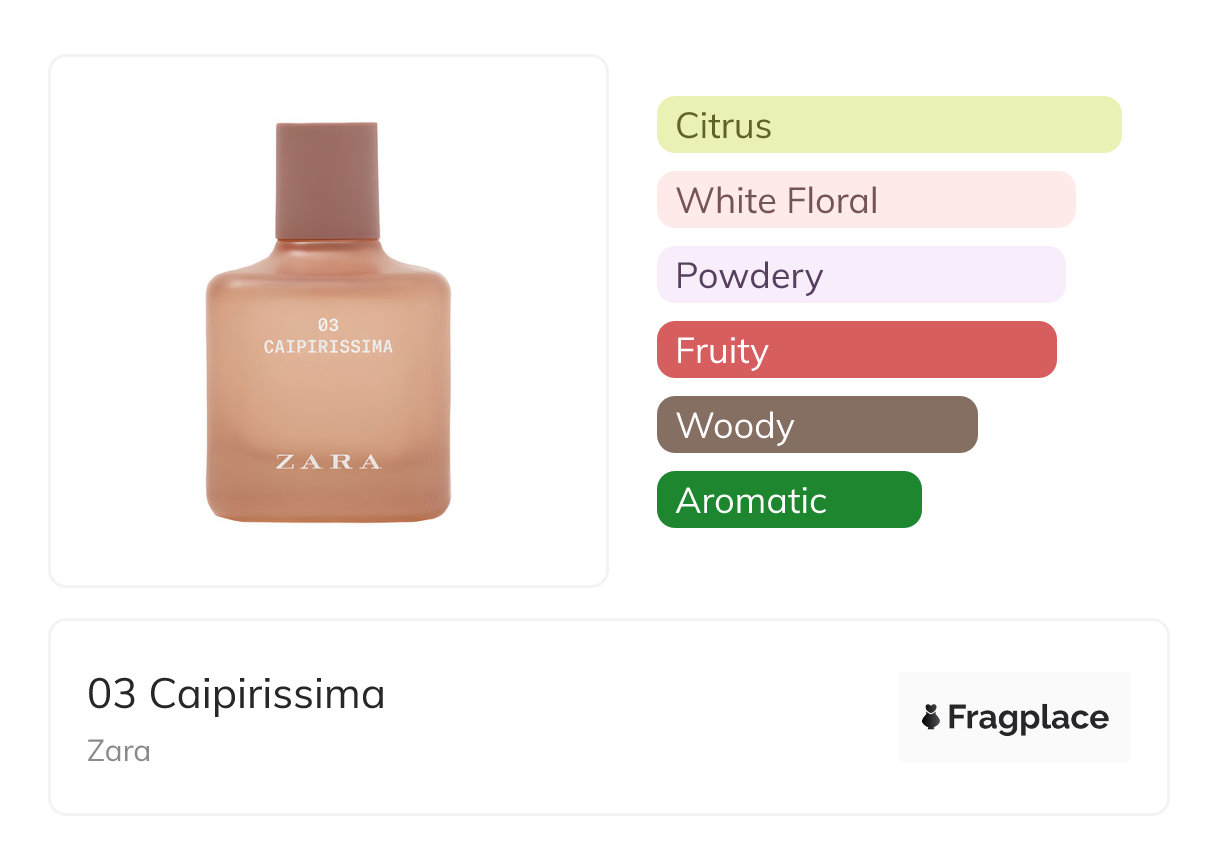The height and width of the screenshot is (864, 1218).
Task: Click the 'Powdery' text label
Action: [749, 276]
